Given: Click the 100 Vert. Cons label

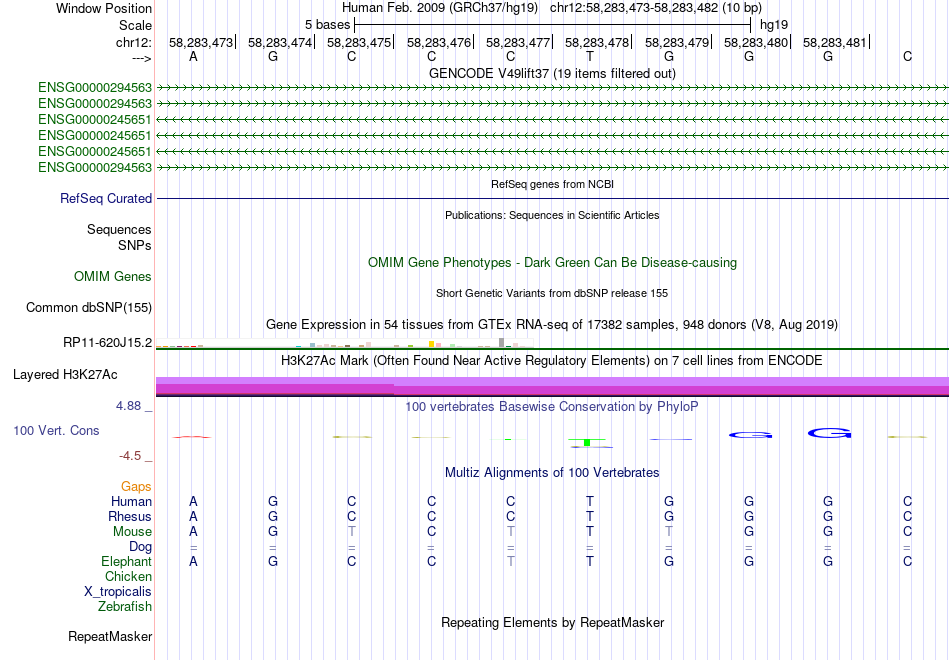Looking at the screenshot, I should pos(56,430).
